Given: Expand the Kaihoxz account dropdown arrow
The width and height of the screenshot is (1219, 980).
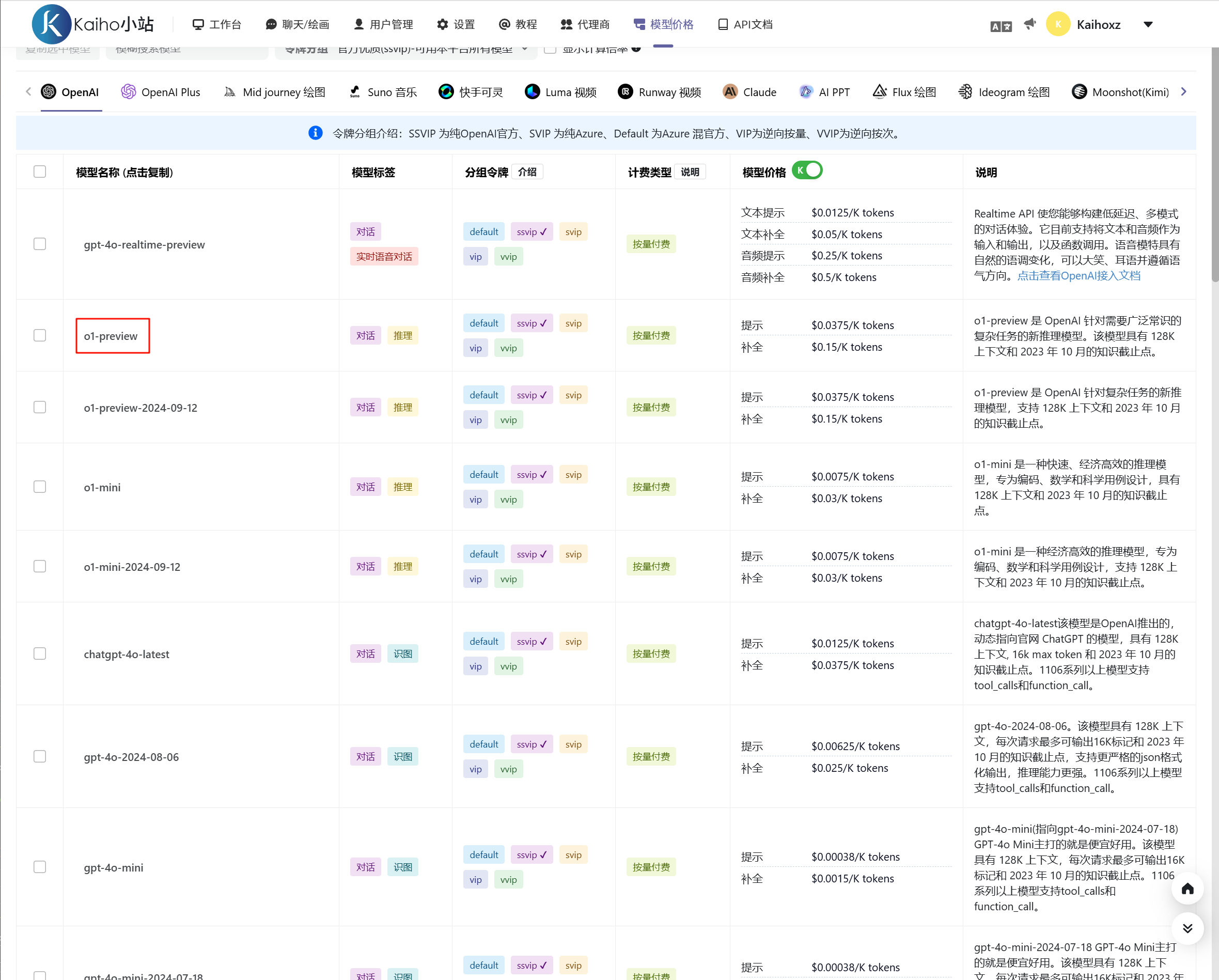Looking at the screenshot, I should click(x=1148, y=24).
